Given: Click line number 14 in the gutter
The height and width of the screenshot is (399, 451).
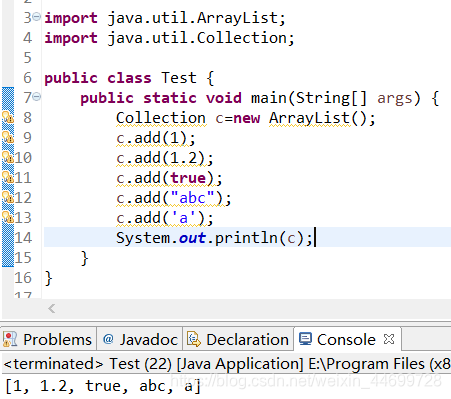Looking at the screenshot, I should tap(23, 238).
